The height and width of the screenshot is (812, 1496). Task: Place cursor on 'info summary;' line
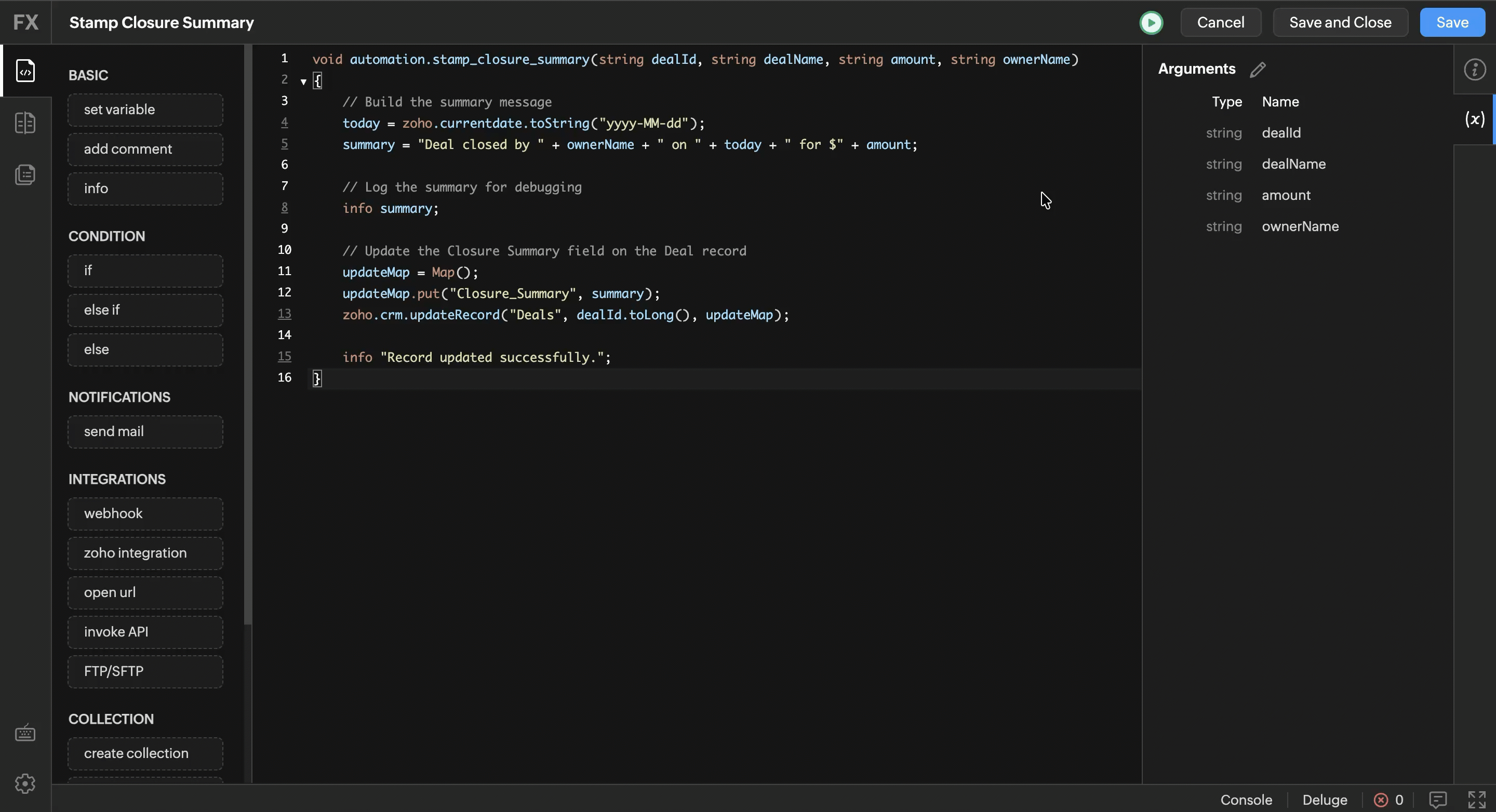point(390,208)
